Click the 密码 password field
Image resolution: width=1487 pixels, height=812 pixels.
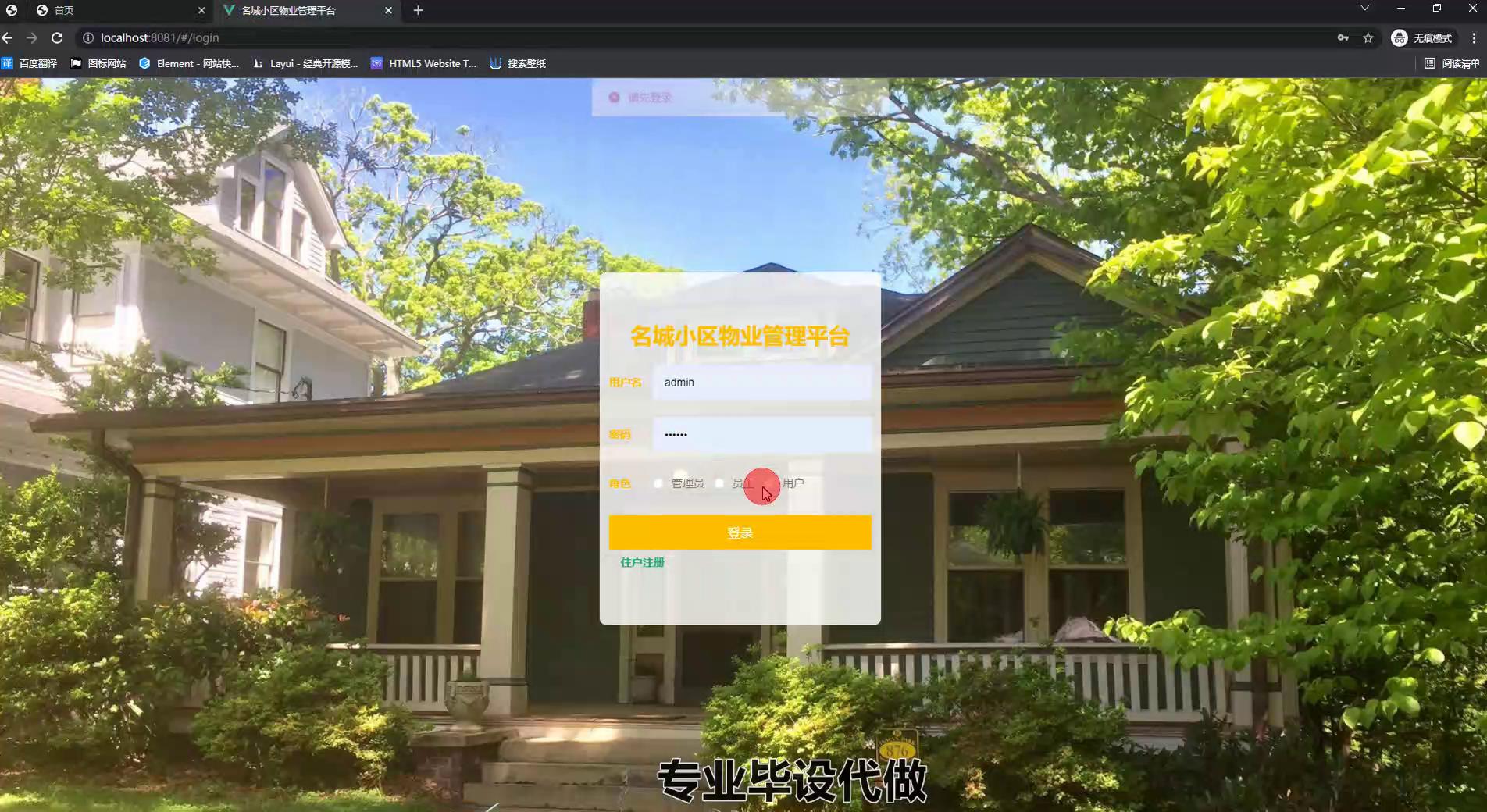pos(761,434)
